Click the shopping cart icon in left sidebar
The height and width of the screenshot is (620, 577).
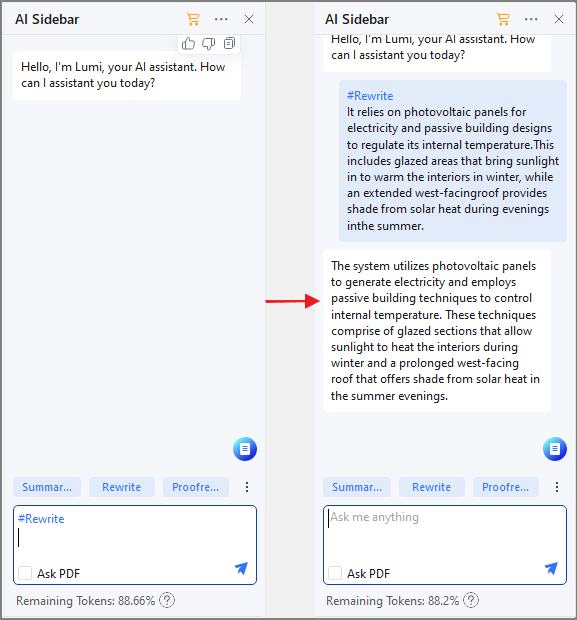pos(193,19)
